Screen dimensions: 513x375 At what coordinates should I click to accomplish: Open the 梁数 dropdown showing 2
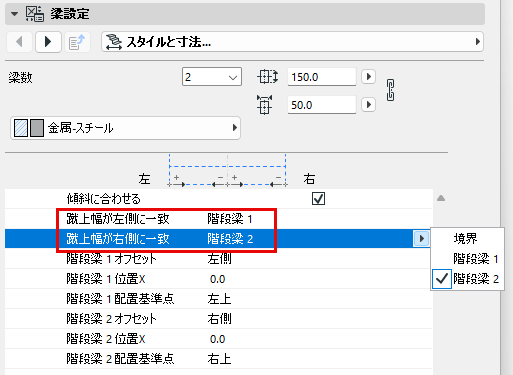[x=212, y=77]
